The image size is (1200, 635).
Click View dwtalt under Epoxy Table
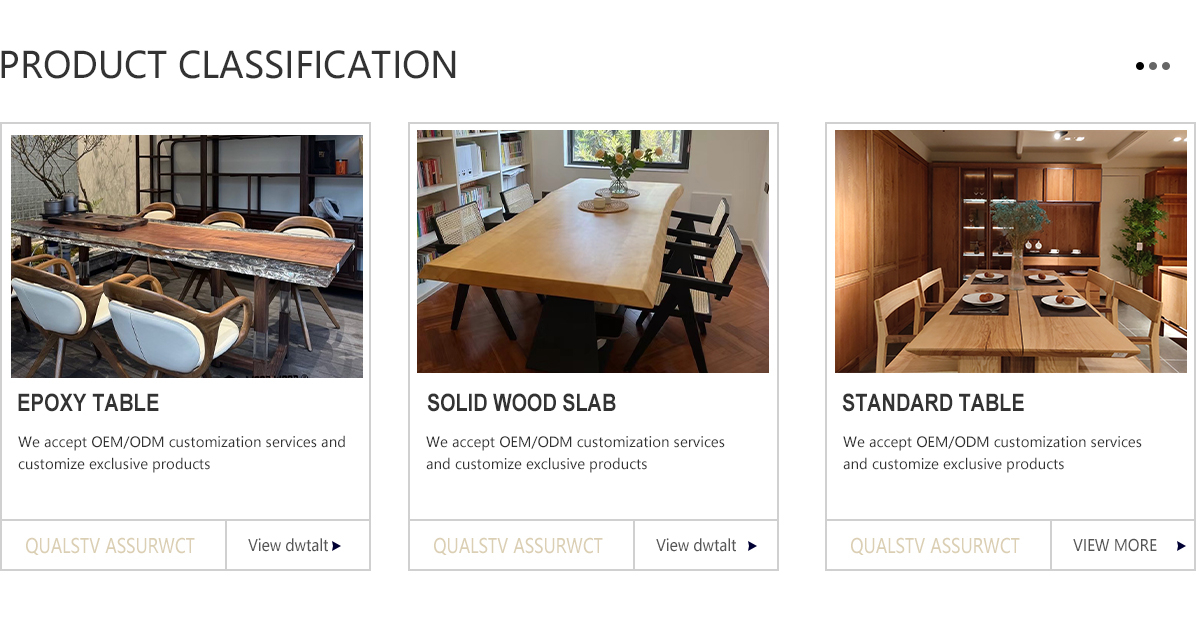pos(288,545)
